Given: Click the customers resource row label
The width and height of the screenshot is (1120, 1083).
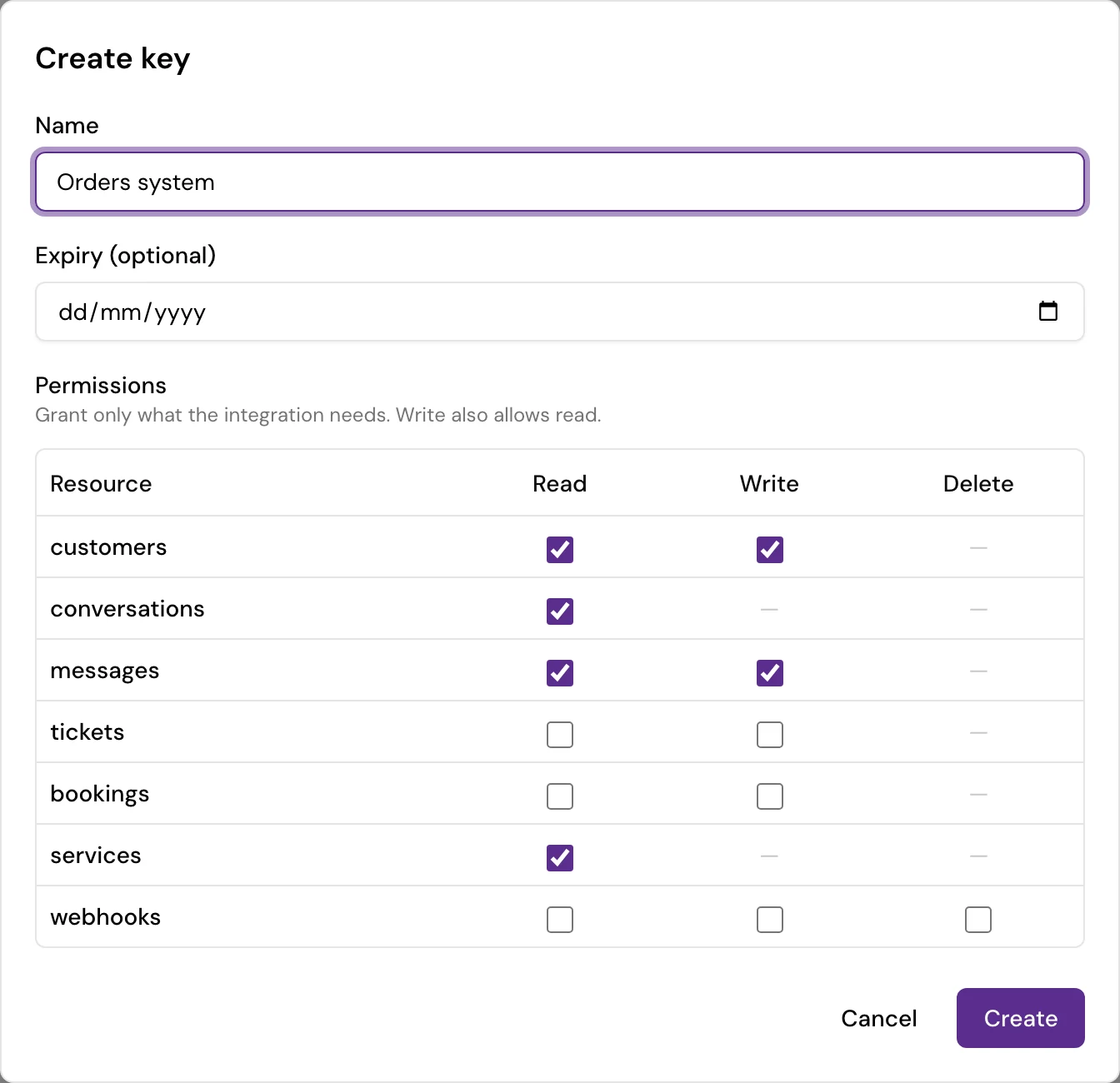Looking at the screenshot, I should pos(108,547).
